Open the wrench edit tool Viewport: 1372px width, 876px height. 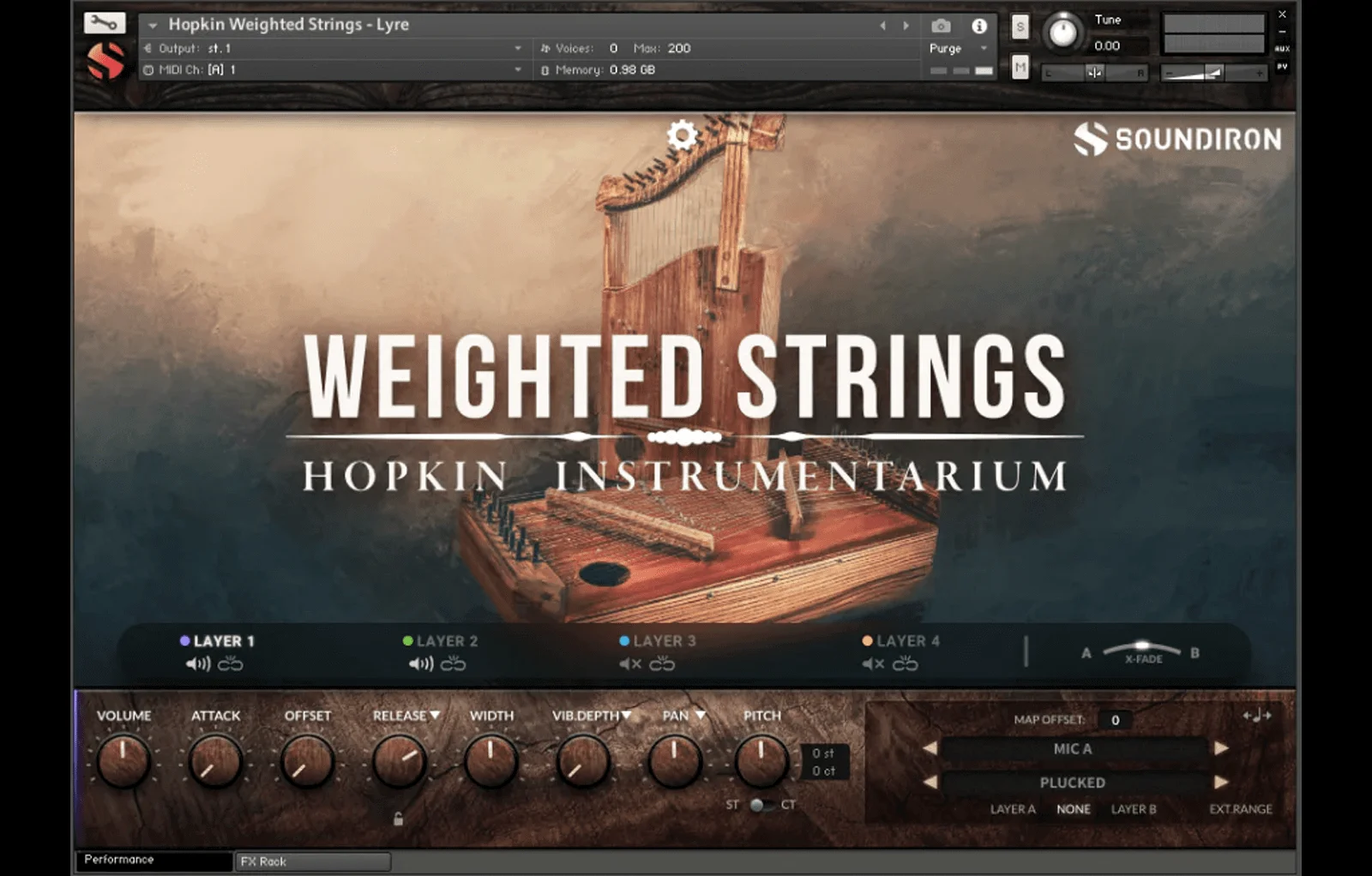pos(105,23)
